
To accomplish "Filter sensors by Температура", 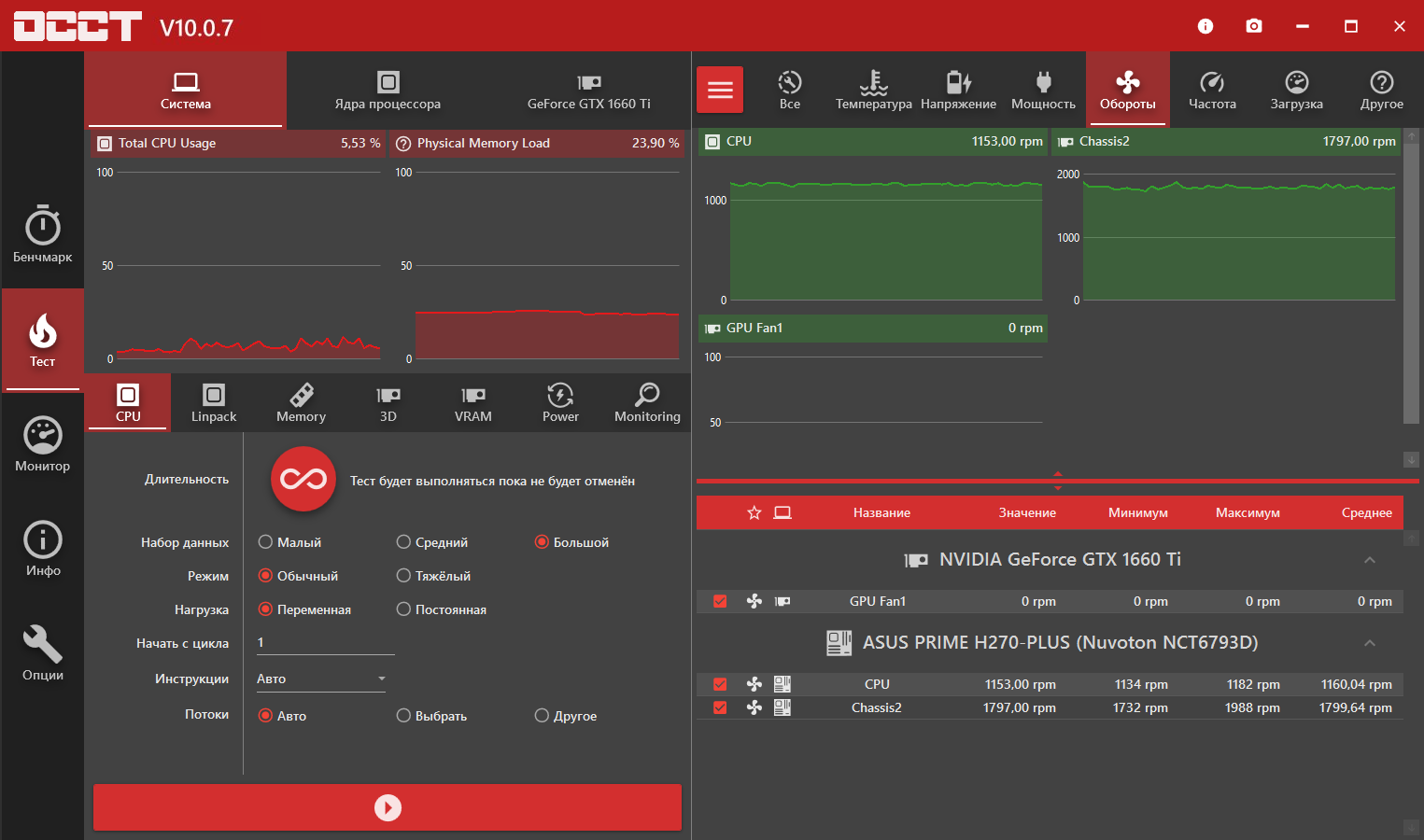I will [874, 90].
